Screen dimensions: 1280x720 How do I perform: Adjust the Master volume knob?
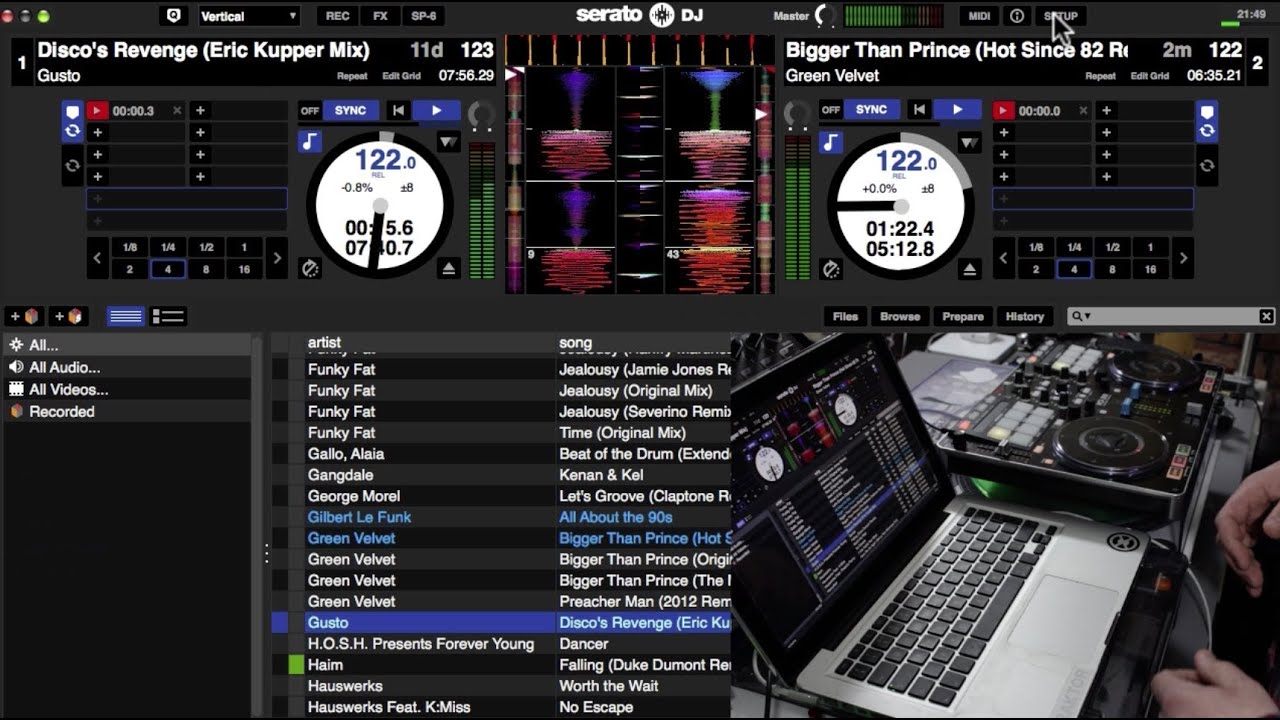(826, 15)
